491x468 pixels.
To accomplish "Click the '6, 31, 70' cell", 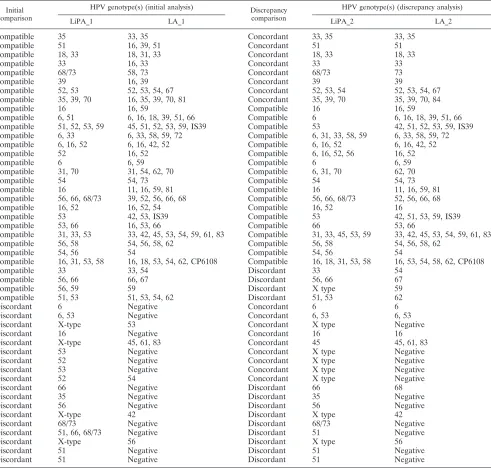I will pyautogui.click(x=327, y=172).
